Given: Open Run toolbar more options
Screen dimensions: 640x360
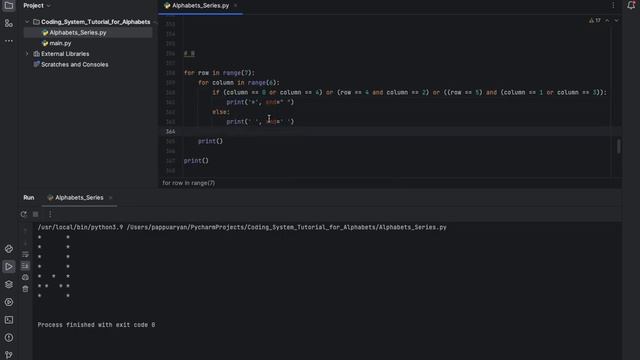Looking at the screenshot, I should 50,214.
